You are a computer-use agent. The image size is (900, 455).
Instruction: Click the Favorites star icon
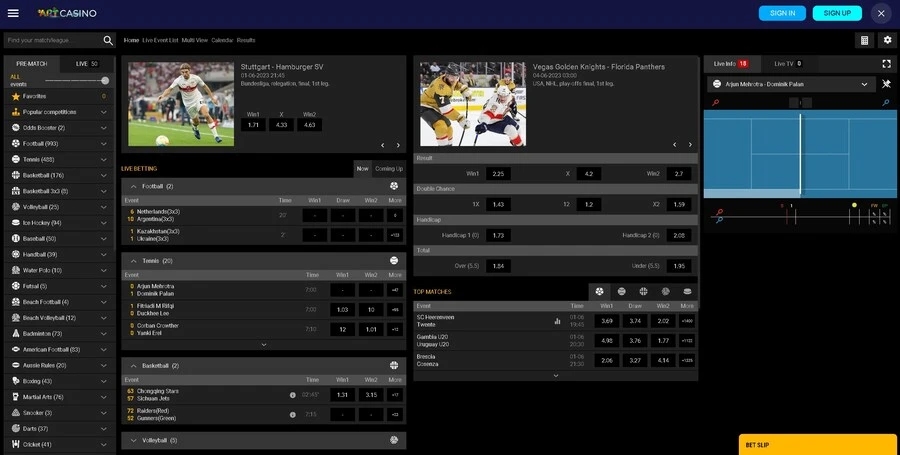[15, 96]
